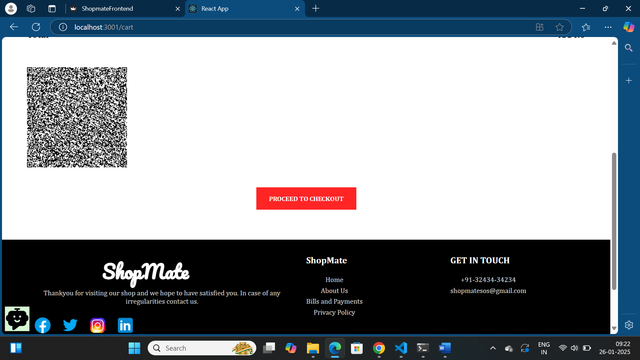
Task: Click the shopmatesos@gmail.com email address
Action: [x=488, y=291]
